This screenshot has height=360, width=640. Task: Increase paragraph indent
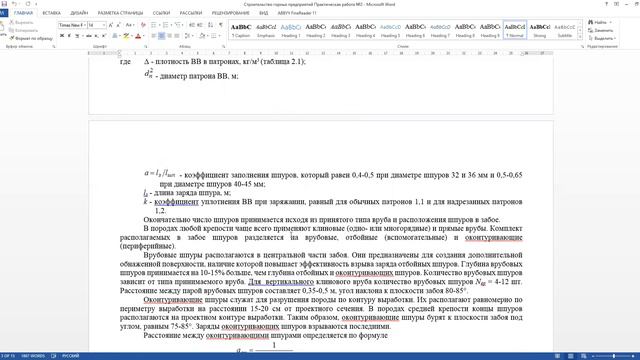coord(200,25)
